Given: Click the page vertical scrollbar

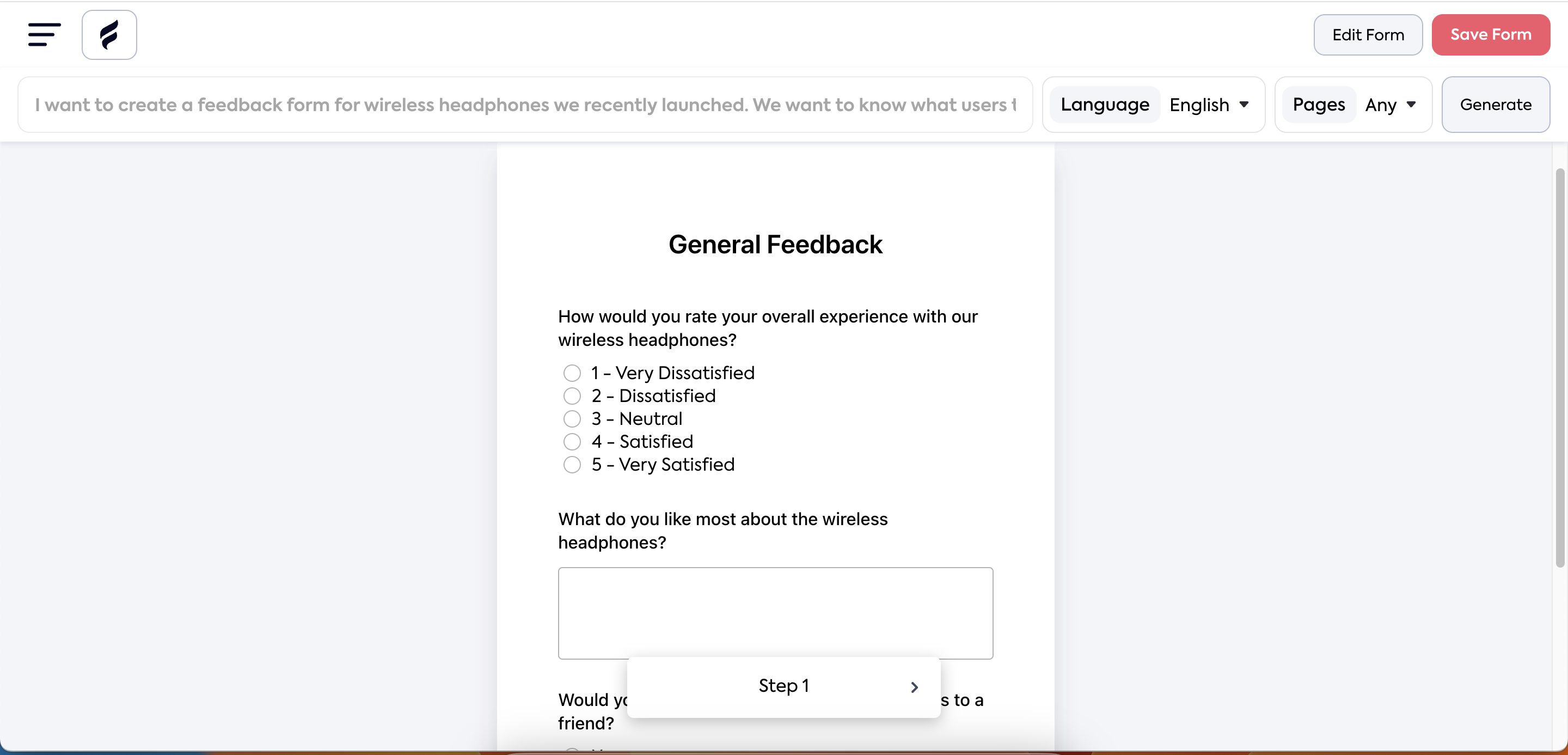Looking at the screenshot, I should click(x=1559, y=367).
